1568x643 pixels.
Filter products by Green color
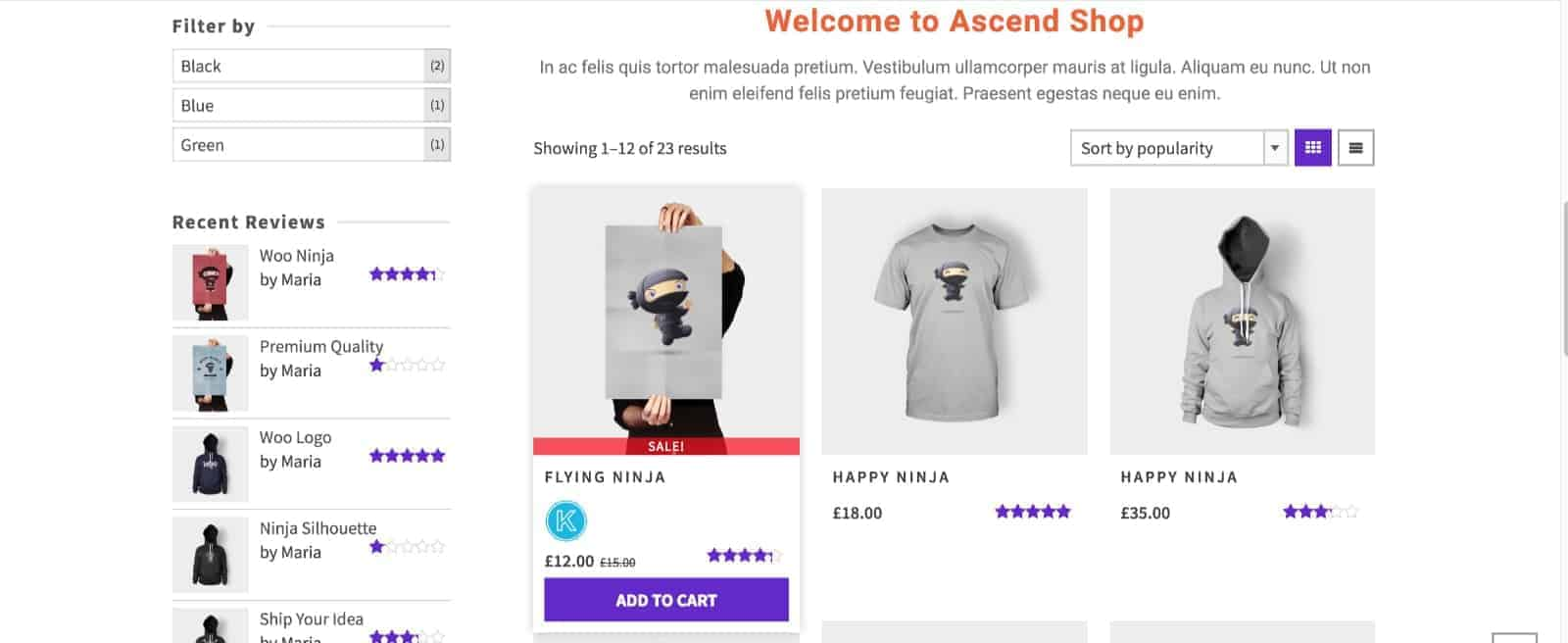coord(299,145)
